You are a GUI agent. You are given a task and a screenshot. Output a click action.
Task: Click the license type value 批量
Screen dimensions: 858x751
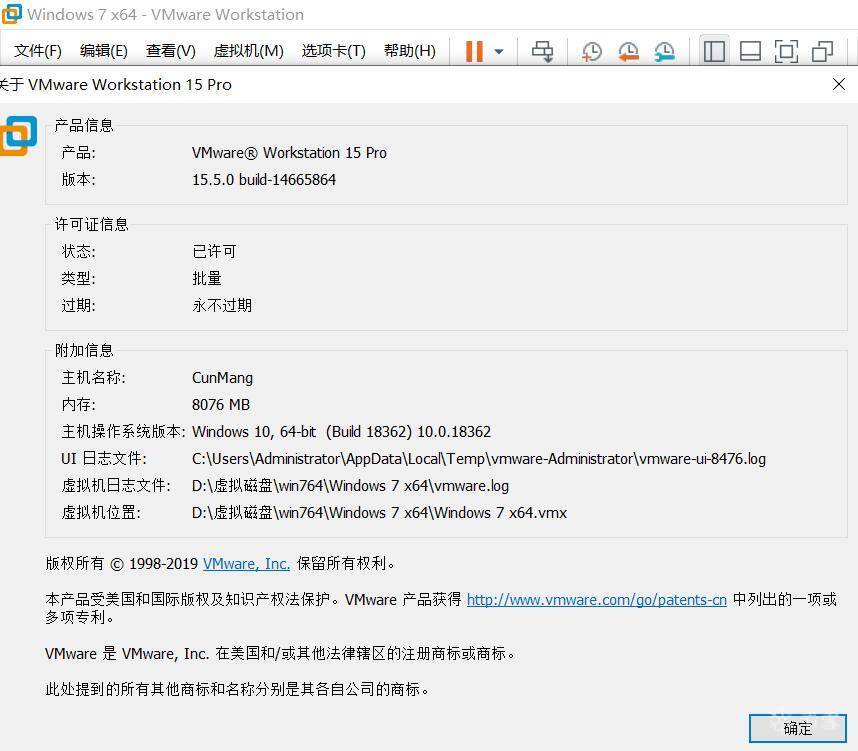[207, 278]
